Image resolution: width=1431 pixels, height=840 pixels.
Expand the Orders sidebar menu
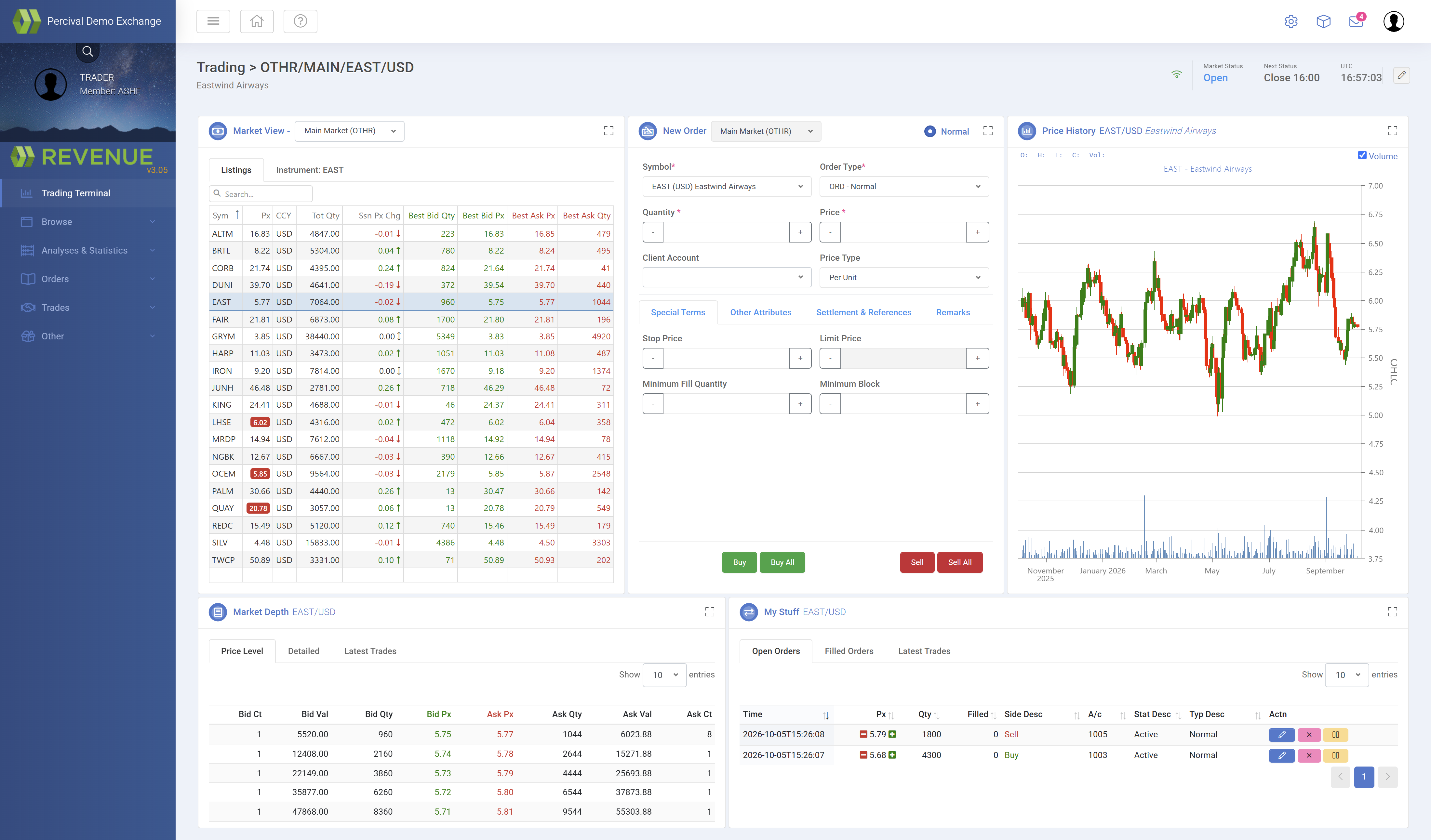point(88,279)
